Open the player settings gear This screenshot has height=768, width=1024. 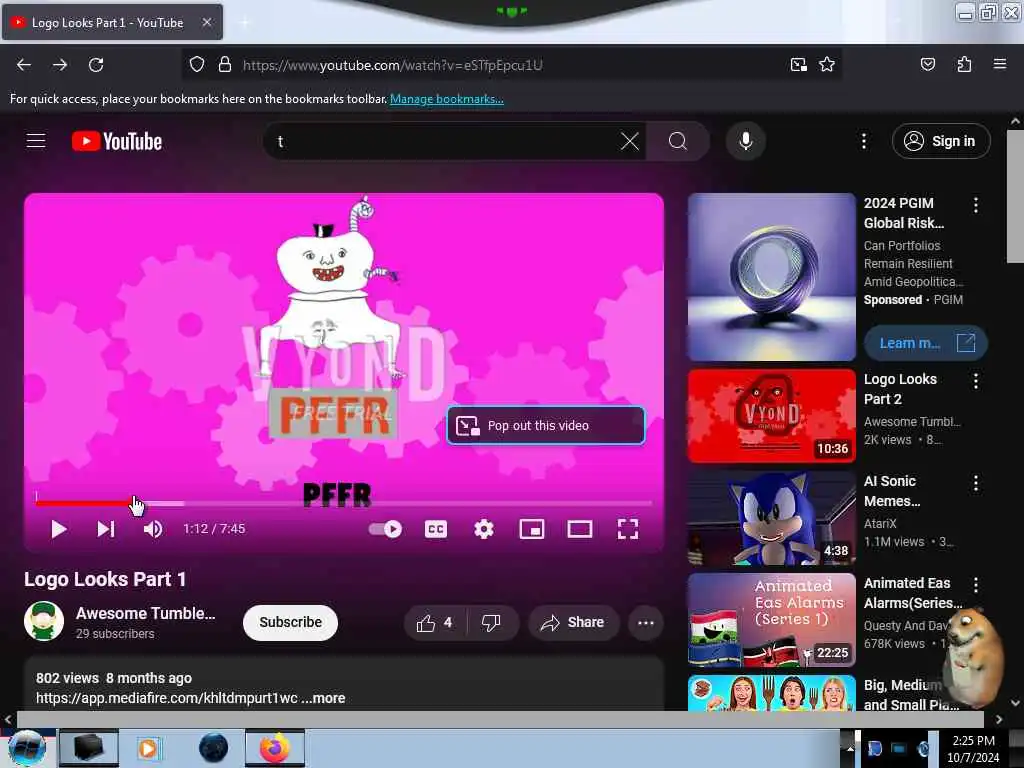pyautogui.click(x=484, y=529)
